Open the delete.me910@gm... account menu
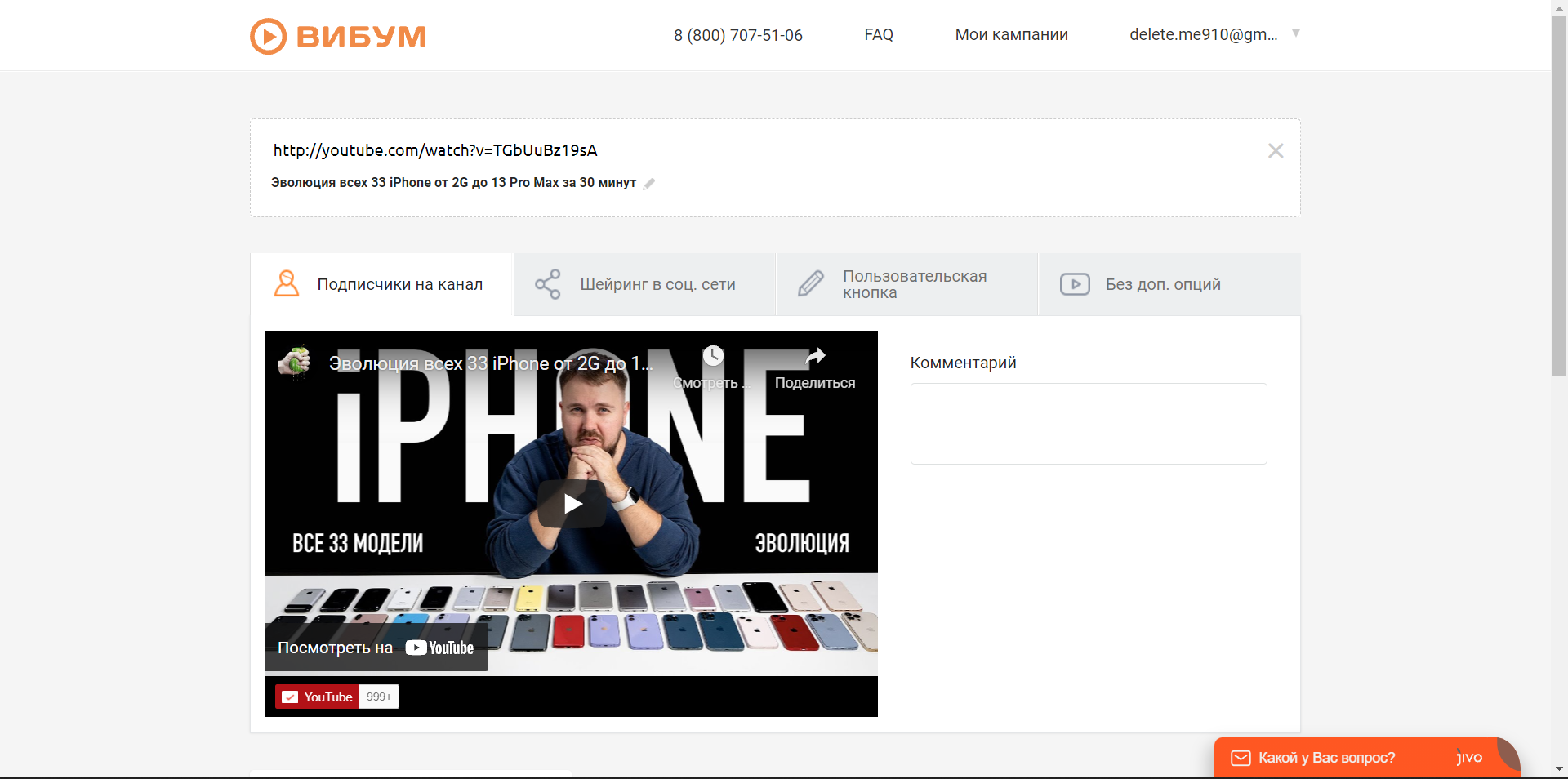This screenshot has width=1568, height=779. click(1204, 34)
